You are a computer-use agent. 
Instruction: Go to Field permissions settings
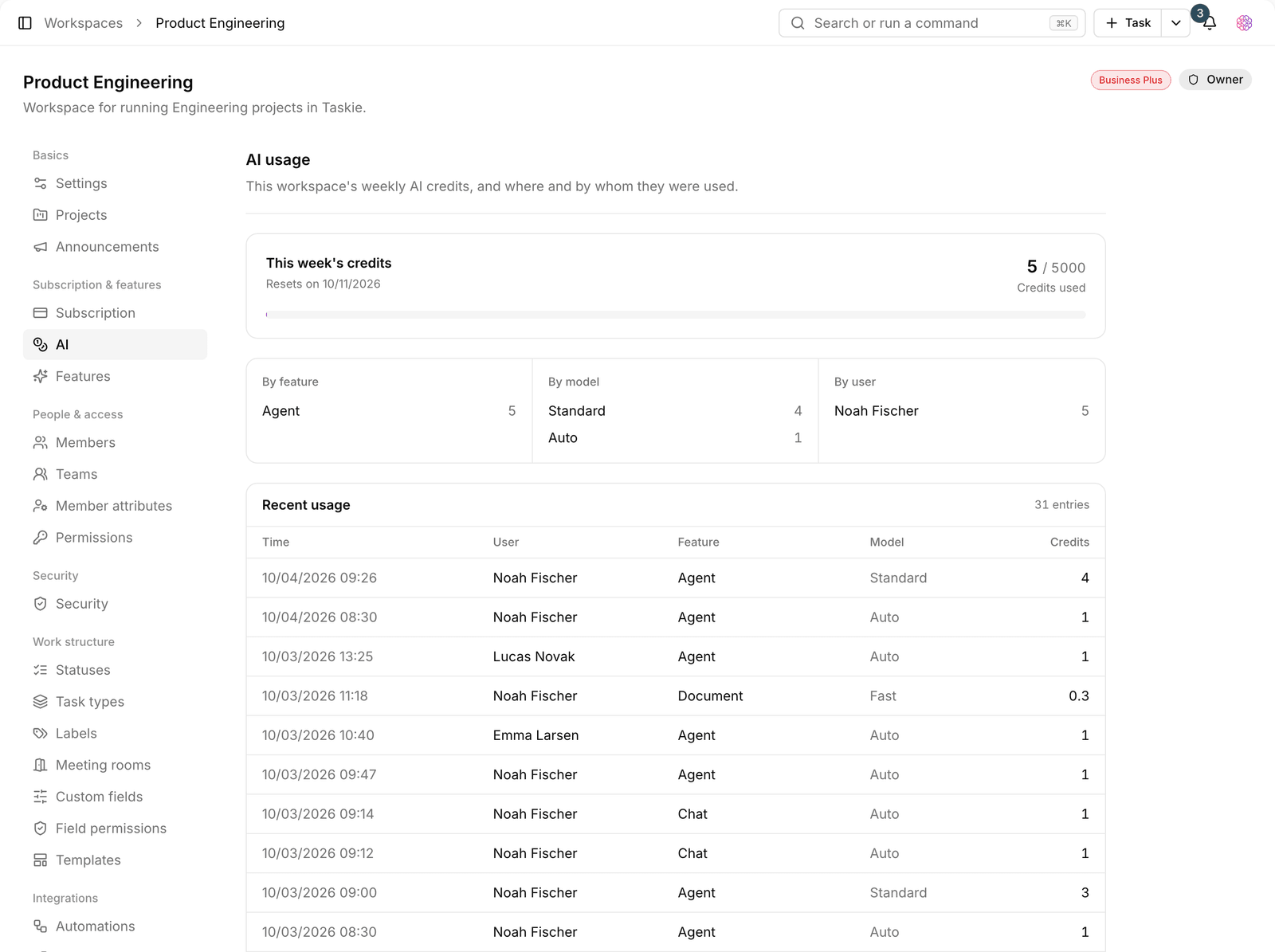(115, 829)
